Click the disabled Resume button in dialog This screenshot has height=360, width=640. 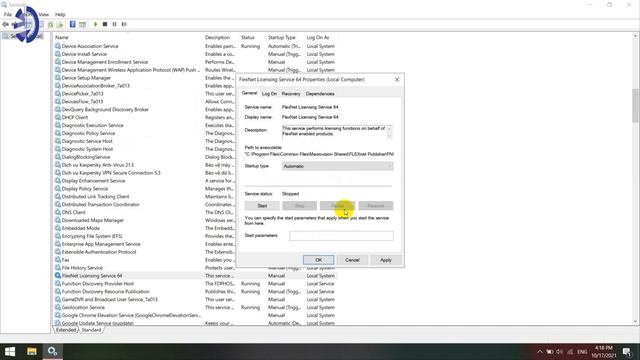pos(376,206)
